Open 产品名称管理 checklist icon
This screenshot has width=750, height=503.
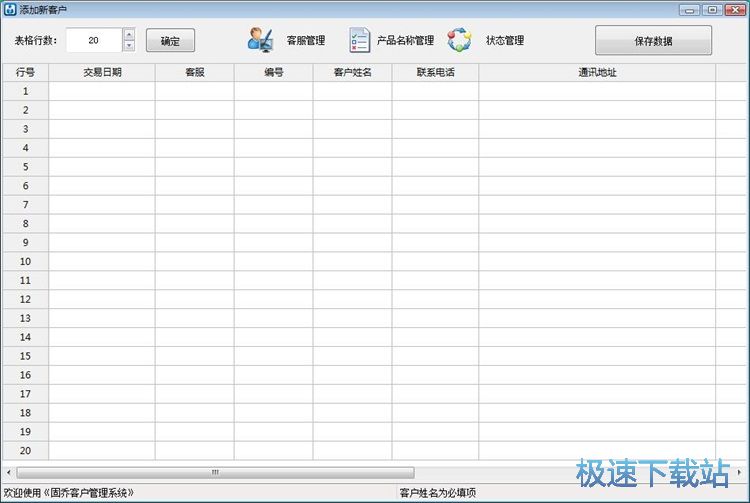tap(359, 40)
